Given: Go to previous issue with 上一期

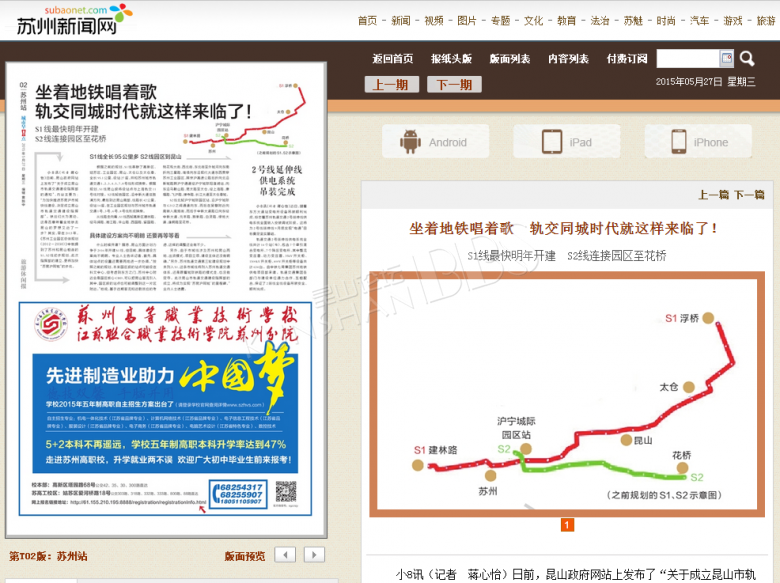Looking at the screenshot, I should 391,85.
